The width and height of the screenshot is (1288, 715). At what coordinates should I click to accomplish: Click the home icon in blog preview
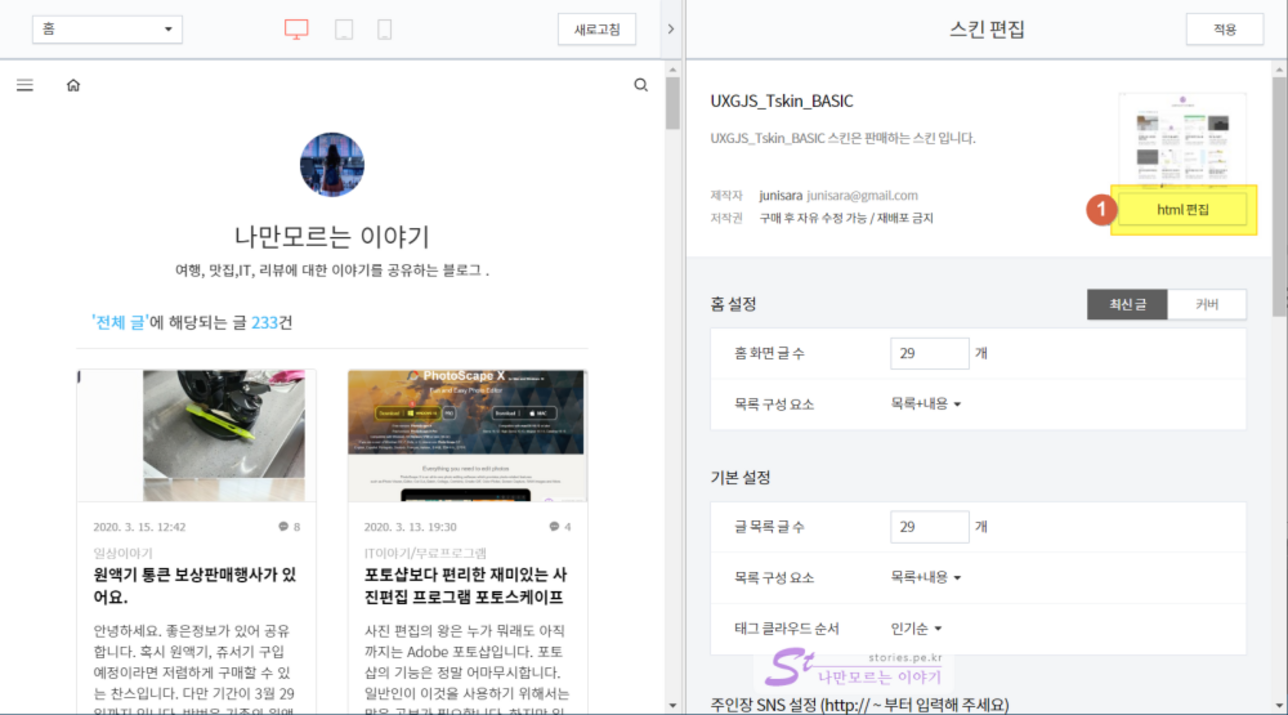click(x=73, y=86)
